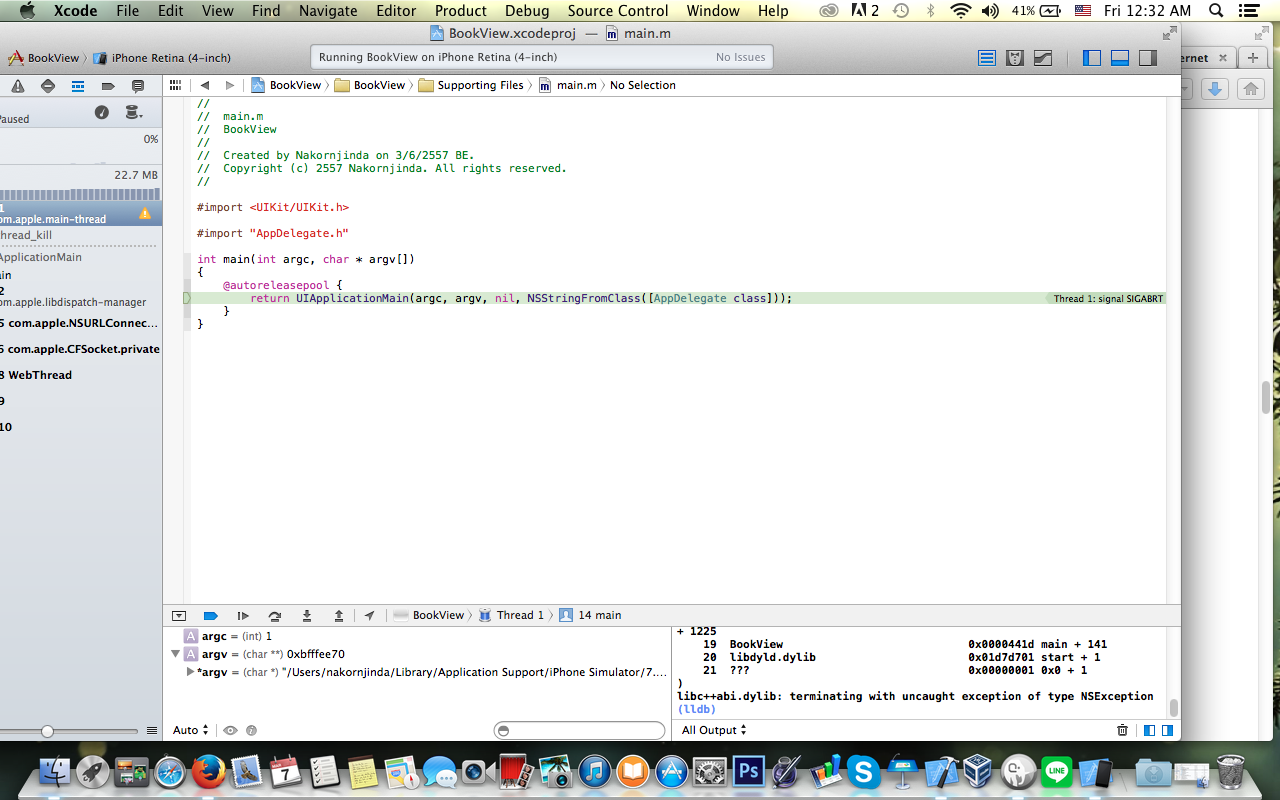Continue program execution in debug bar
The image size is (1280, 800).
242,616
